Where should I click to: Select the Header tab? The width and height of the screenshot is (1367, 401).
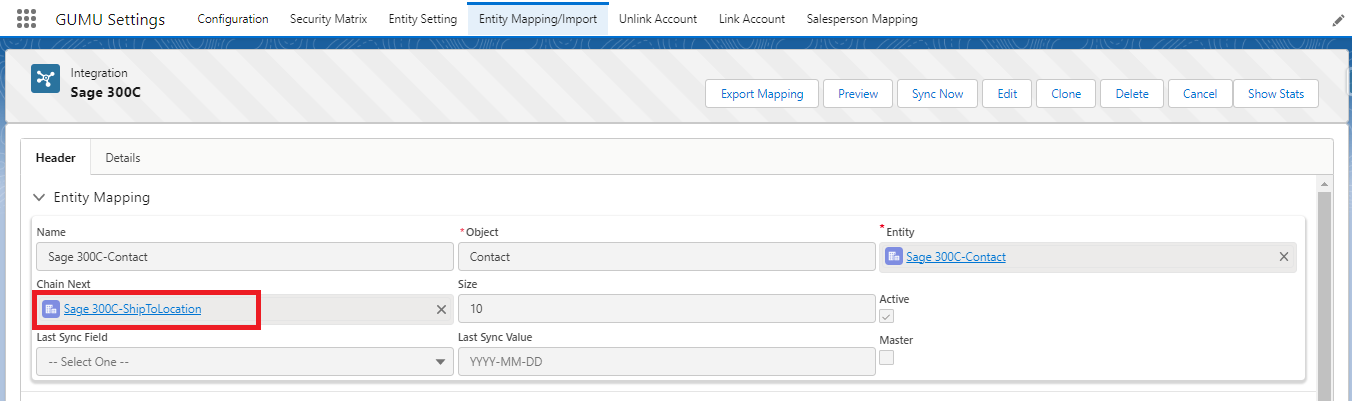56,158
